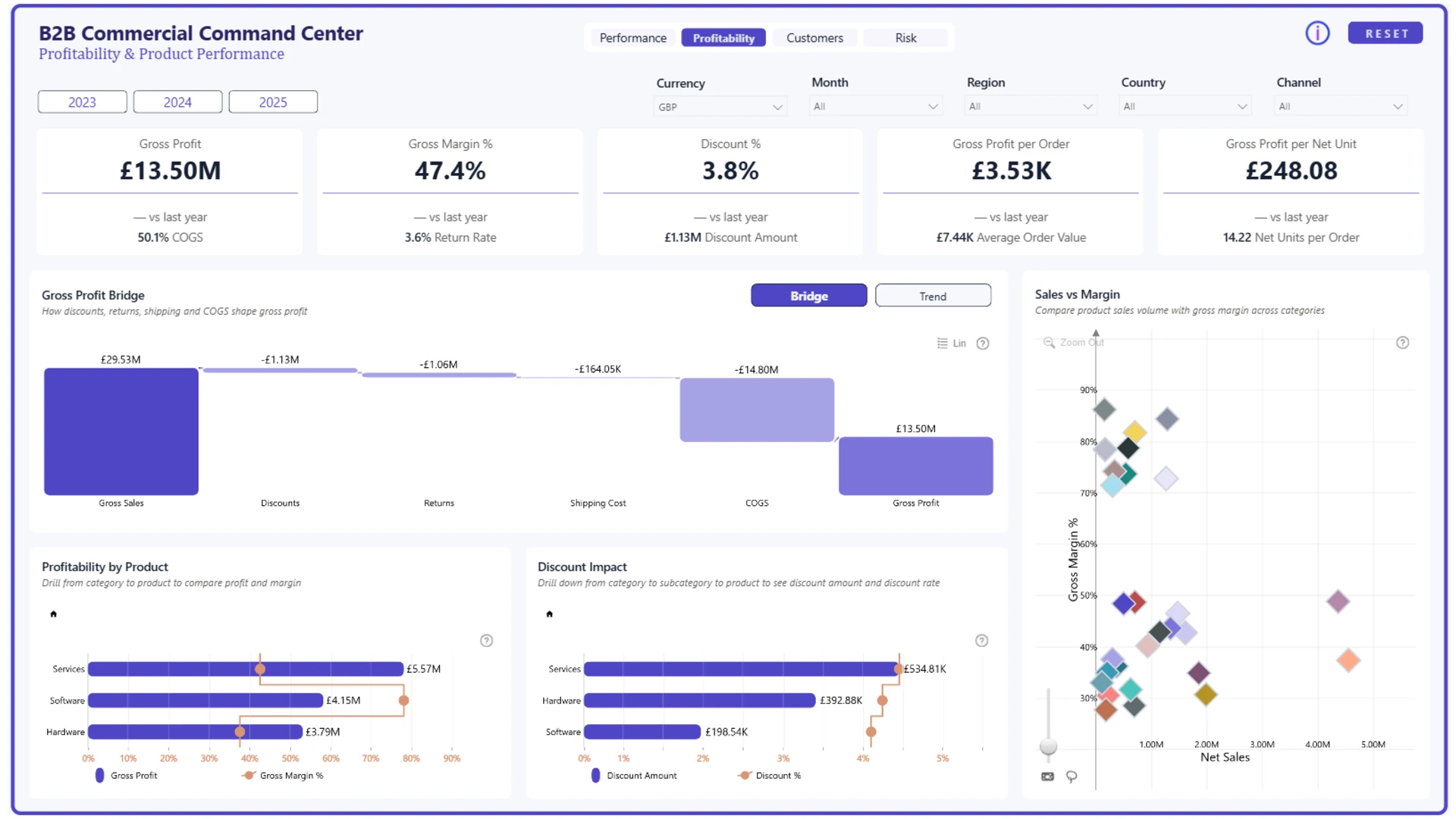This screenshot has width=1456, height=819.
Task: Expand the Region filter dropdown
Action: (1031, 106)
